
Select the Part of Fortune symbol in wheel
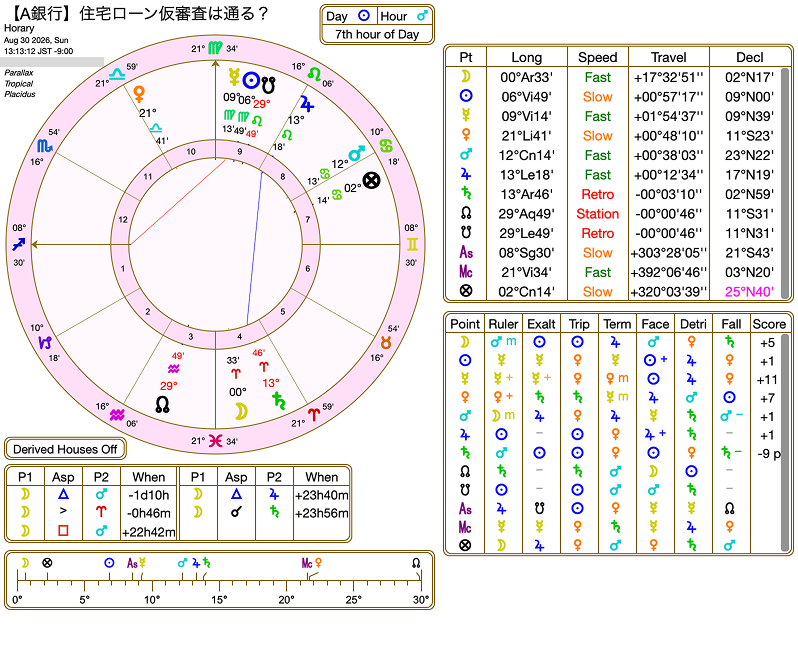(372, 180)
